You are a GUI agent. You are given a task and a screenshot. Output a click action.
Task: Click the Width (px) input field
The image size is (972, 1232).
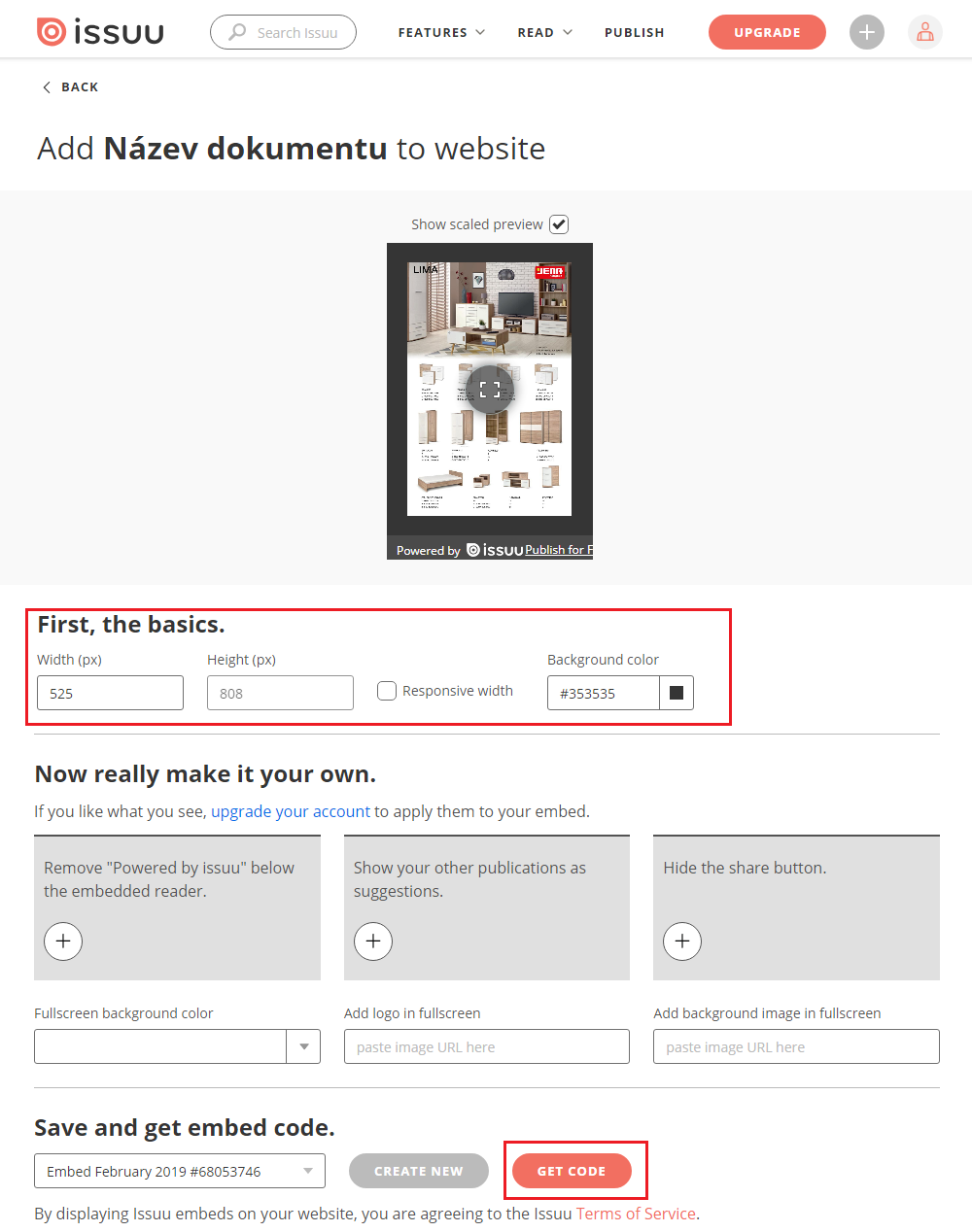click(x=110, y=693)
